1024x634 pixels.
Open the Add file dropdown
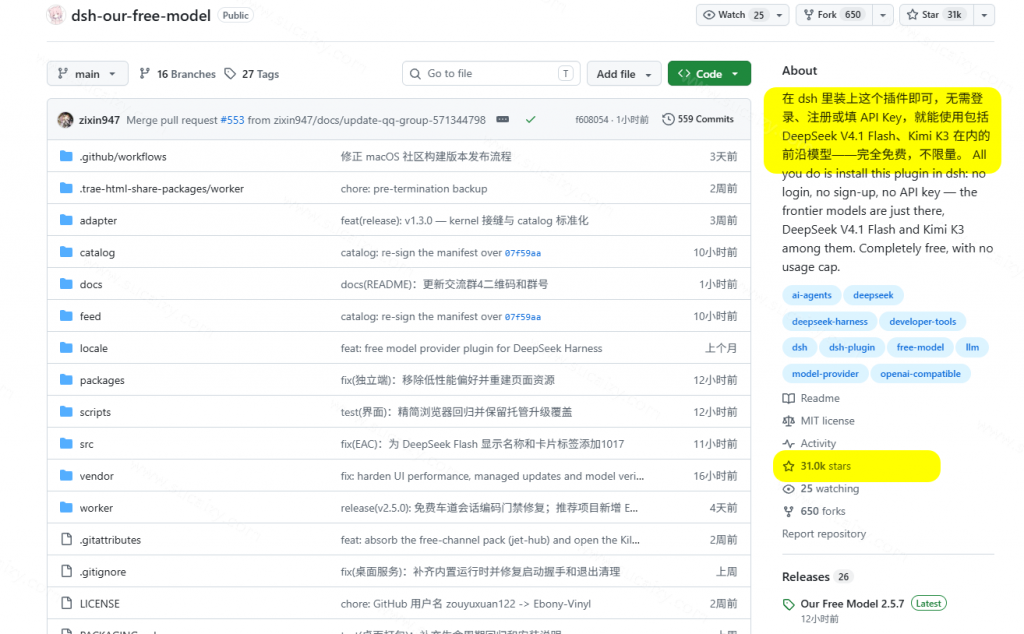(x=624, y=74)
